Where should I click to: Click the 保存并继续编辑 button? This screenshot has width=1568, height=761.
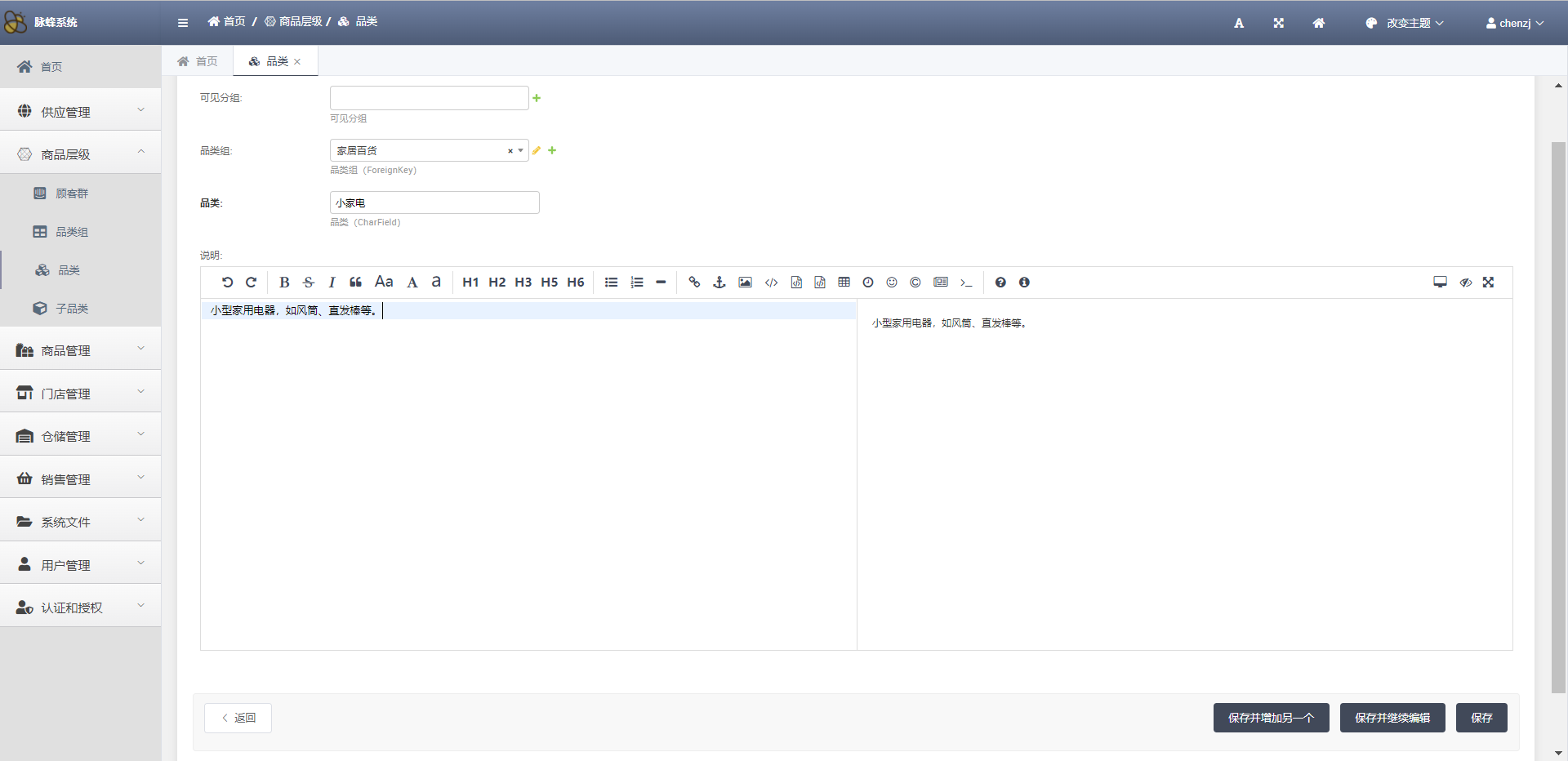[1392, 718]
